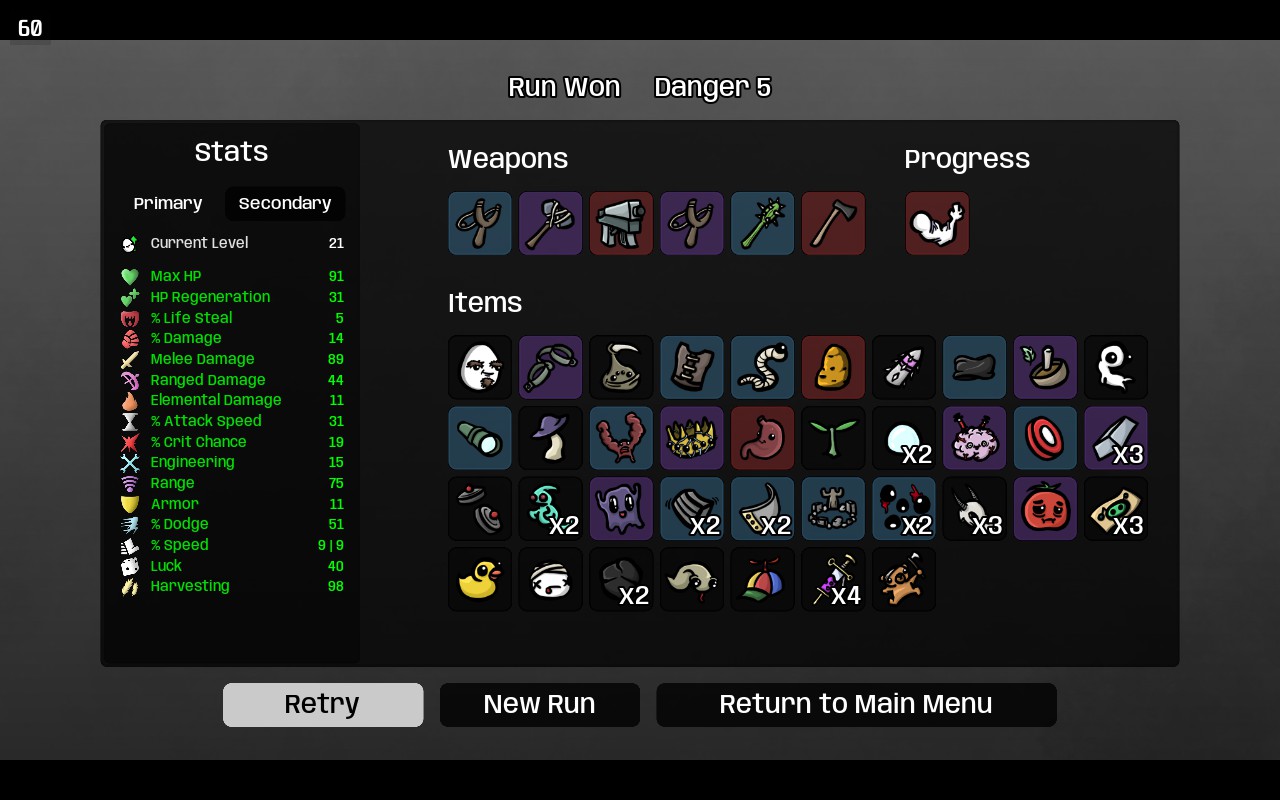Start a New Run
The width and height of the screenshot is (1280, 800).
(x=540, y=705)
